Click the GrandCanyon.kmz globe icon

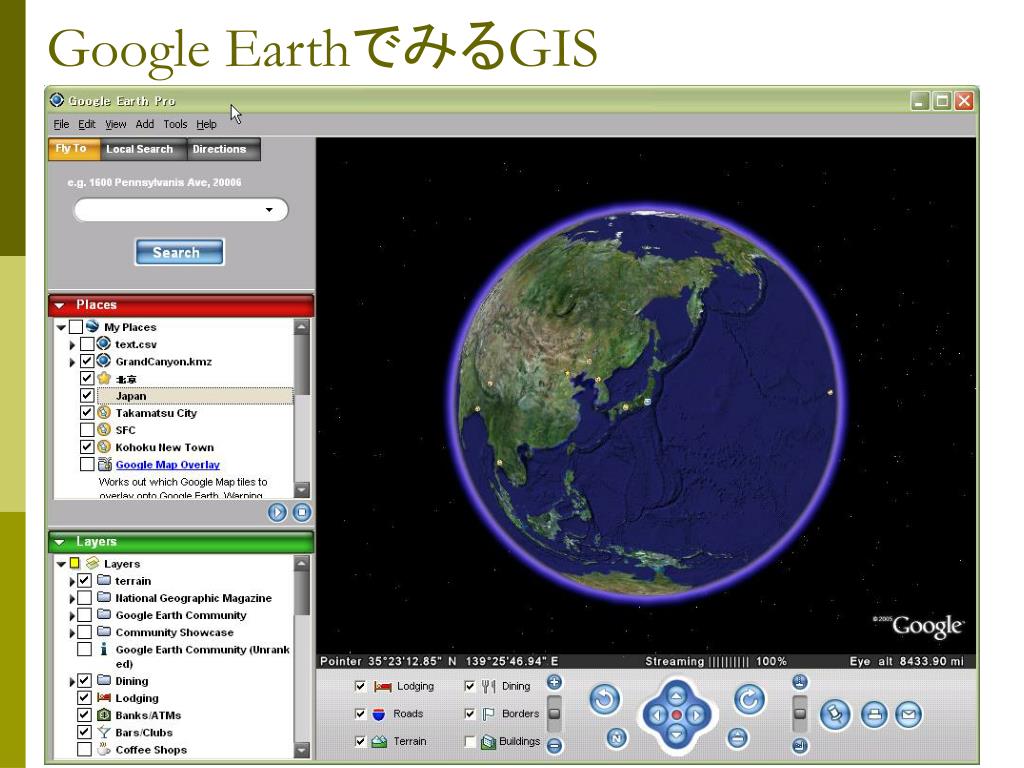point(104,360)
